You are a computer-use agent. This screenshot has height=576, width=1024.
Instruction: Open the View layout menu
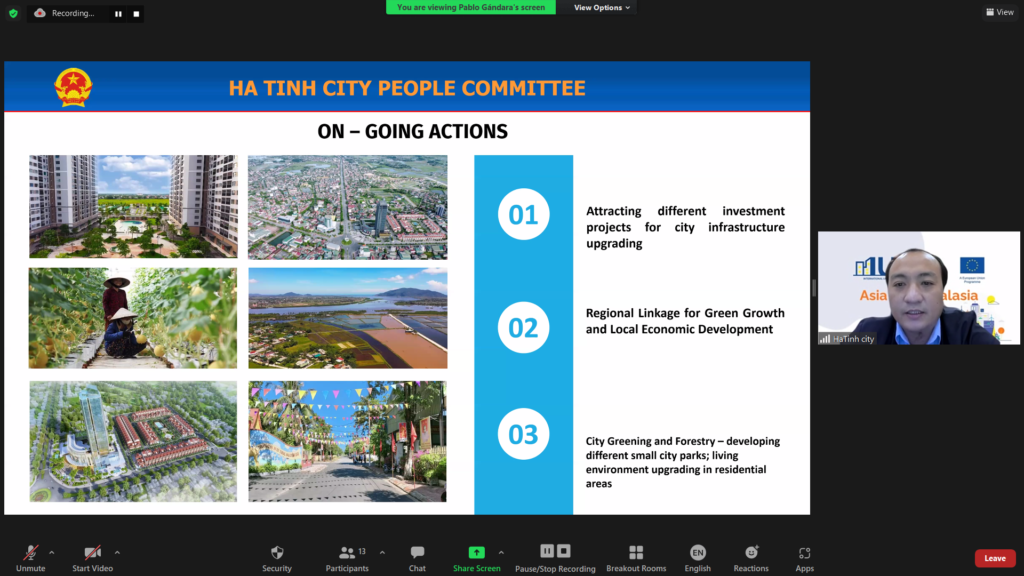click(999, 12)
